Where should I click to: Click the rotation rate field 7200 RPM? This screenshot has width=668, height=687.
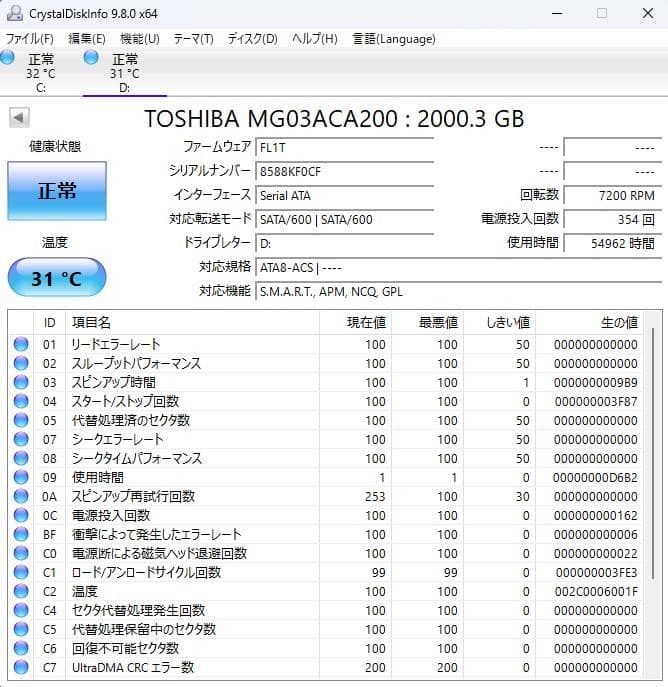coord(612,195)
